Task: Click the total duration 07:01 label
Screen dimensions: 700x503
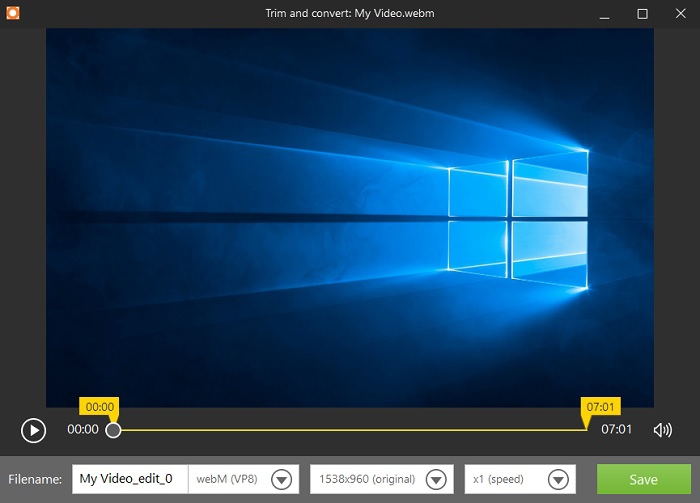Action: pyautogui.click(x=616, y=429)
